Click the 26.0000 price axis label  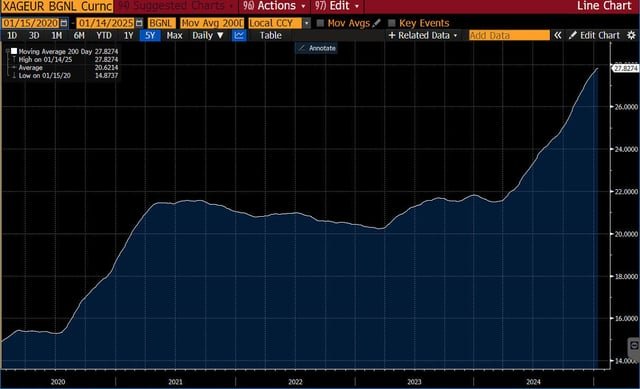coord(626,107)
